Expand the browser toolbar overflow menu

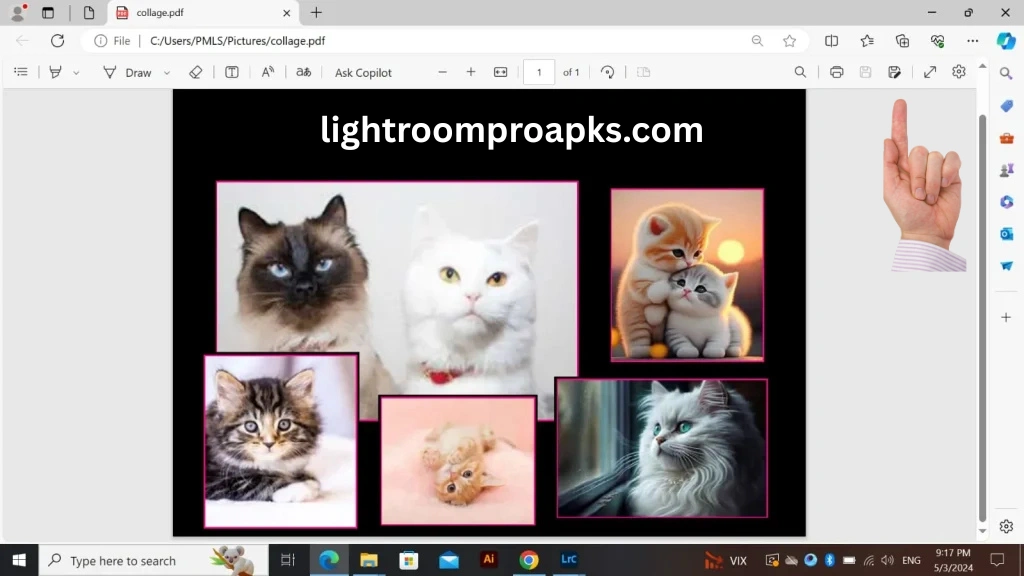pos(972,40)
